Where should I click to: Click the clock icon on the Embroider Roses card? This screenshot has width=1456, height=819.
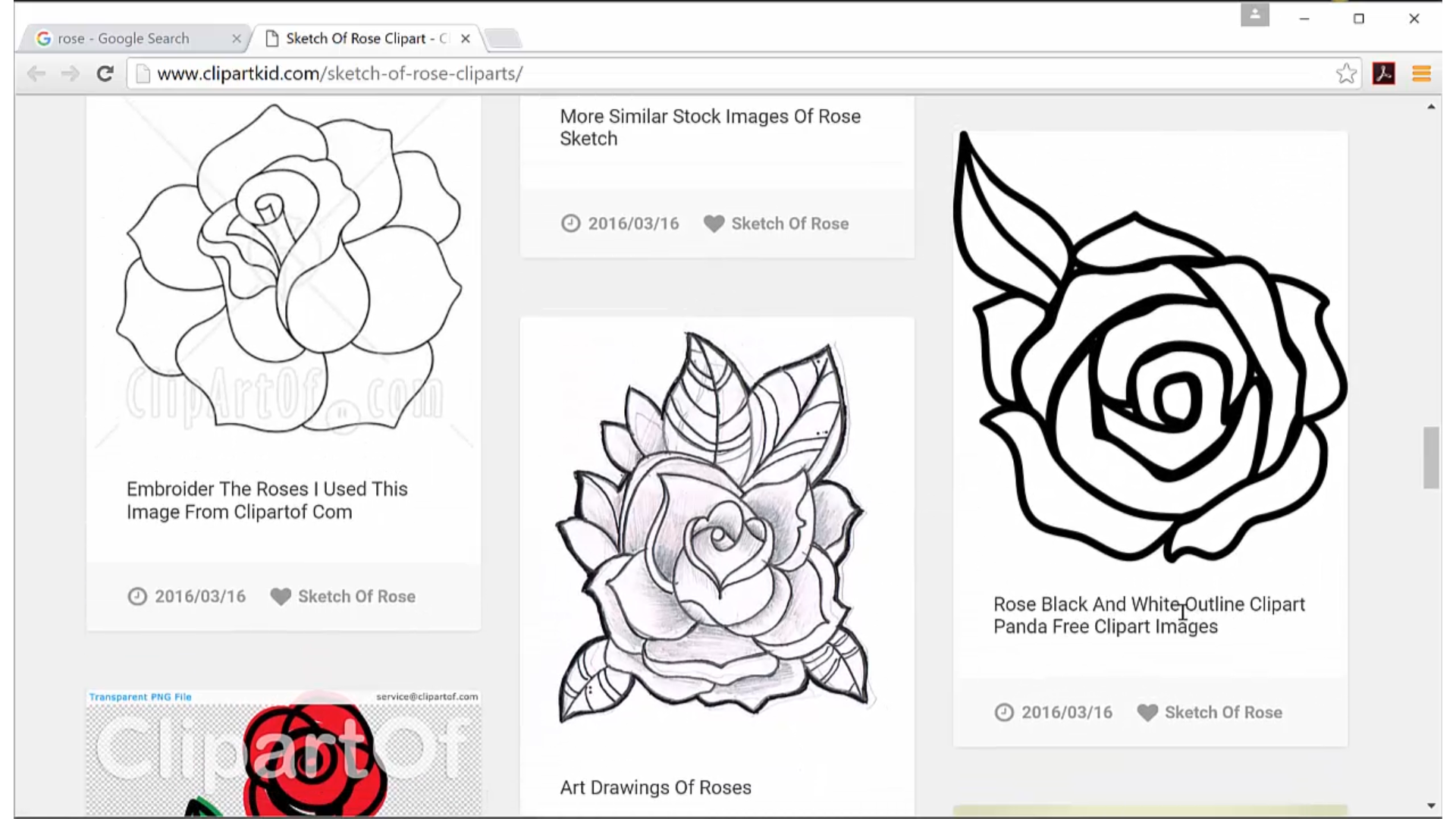tap(137, 597)
